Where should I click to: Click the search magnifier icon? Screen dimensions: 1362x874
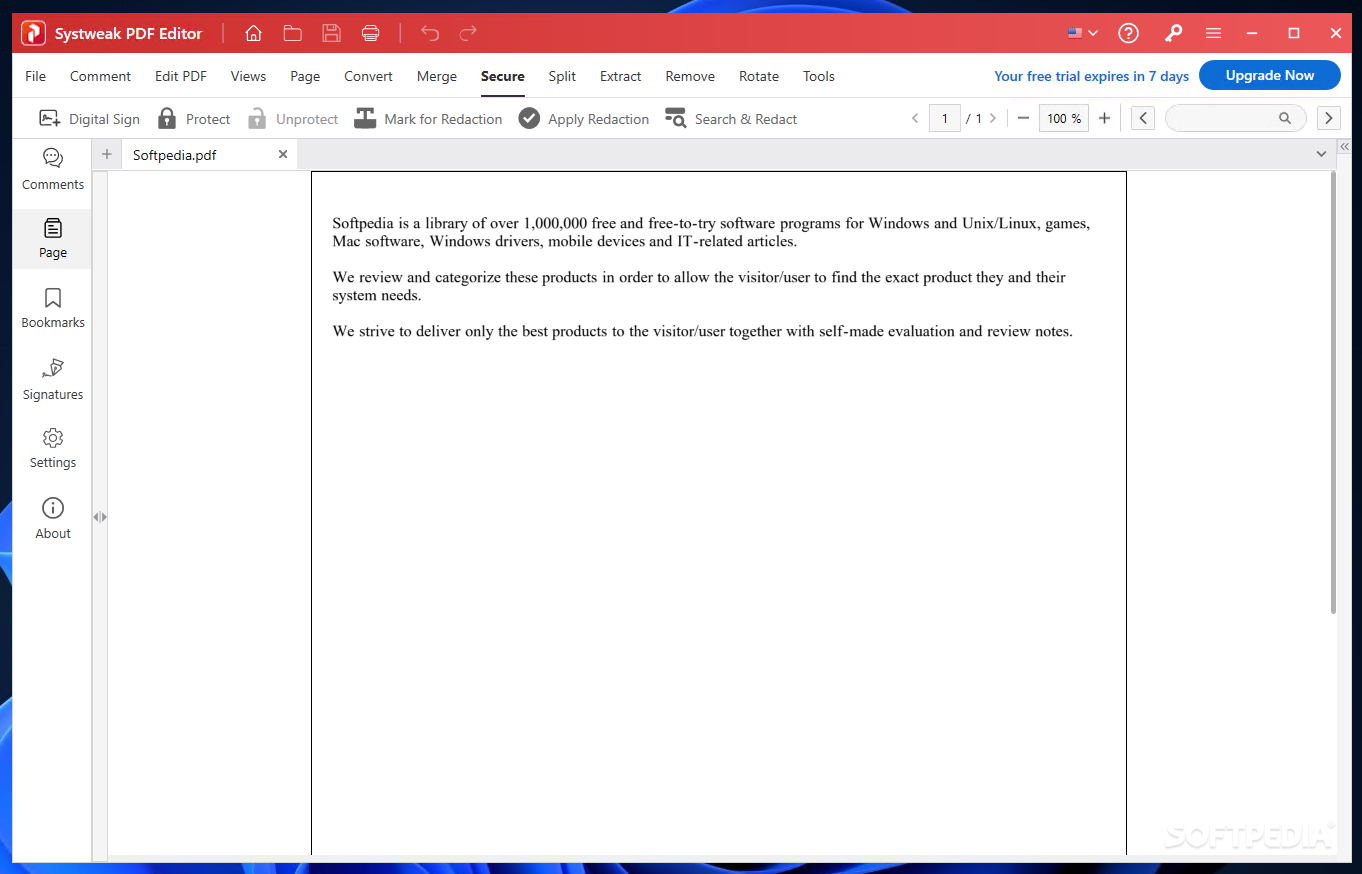[1285, 118]
